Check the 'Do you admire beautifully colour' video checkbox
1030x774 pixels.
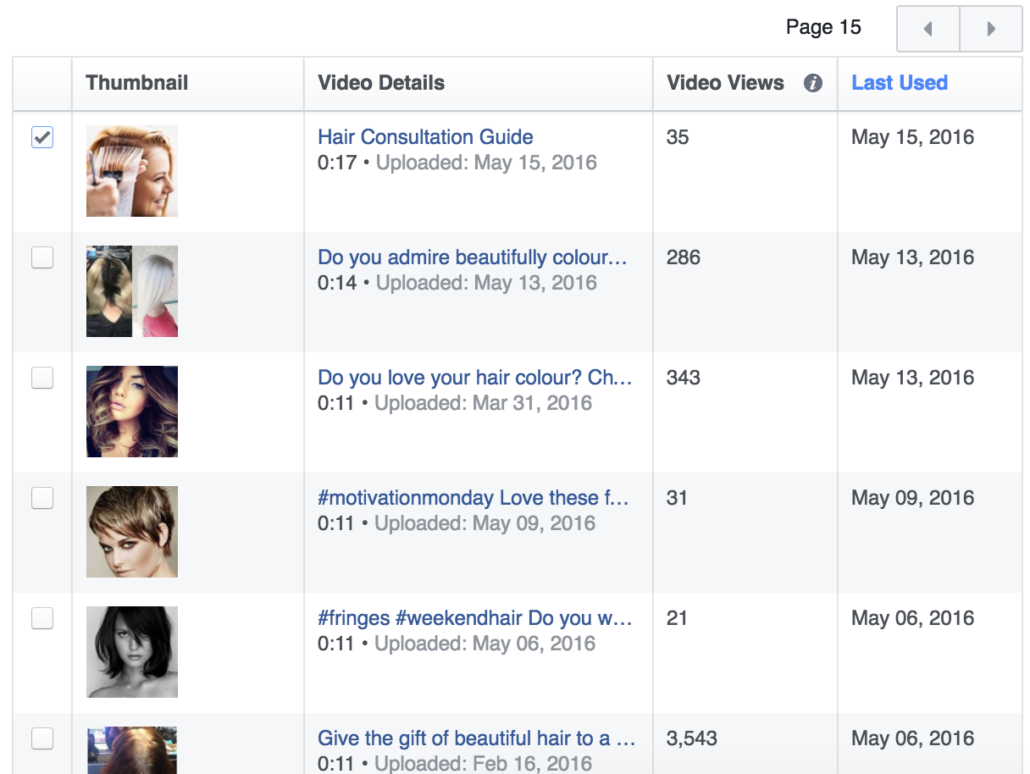(43, 258)
